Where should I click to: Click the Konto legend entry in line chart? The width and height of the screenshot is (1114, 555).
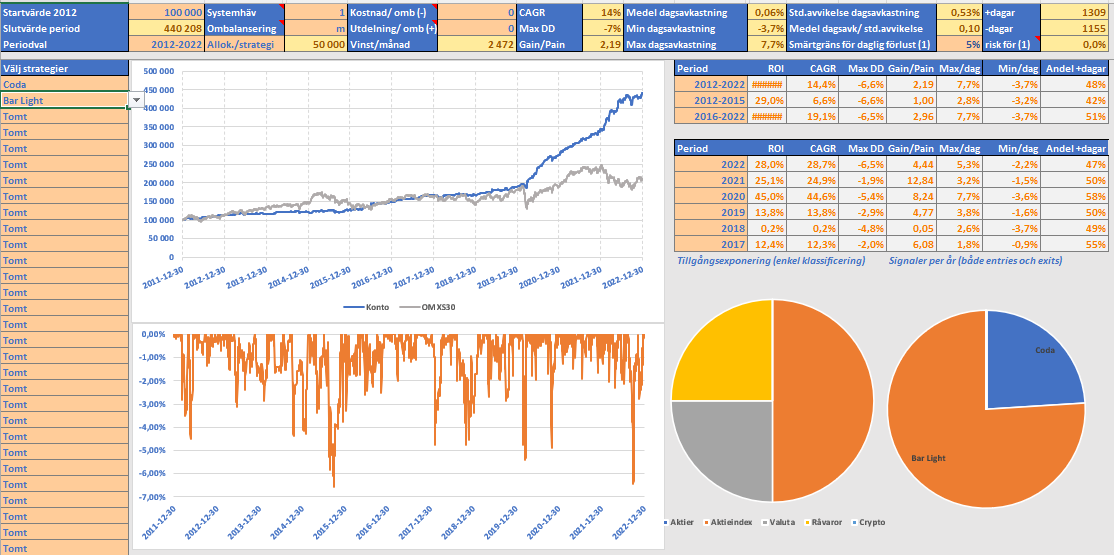(368, 307)
